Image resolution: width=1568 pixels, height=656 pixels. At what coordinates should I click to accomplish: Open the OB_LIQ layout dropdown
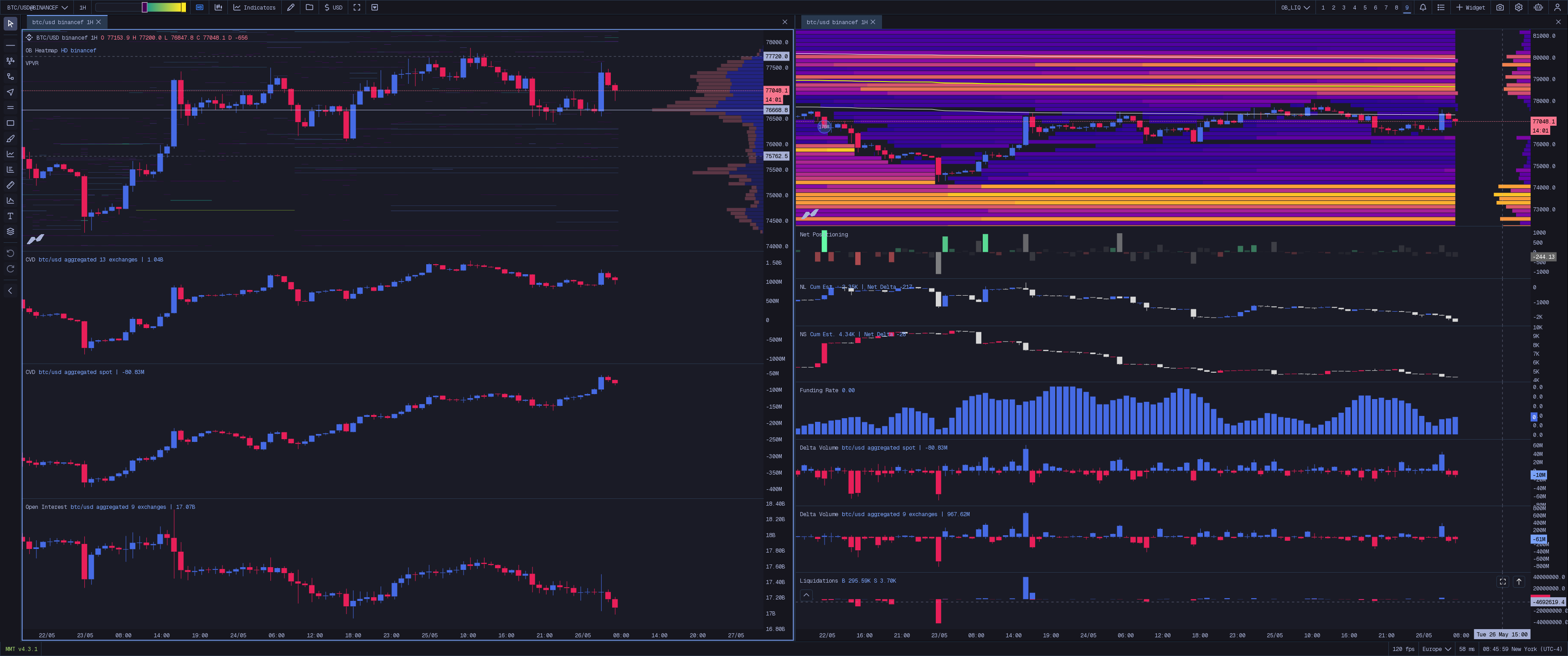(1295, 7)
